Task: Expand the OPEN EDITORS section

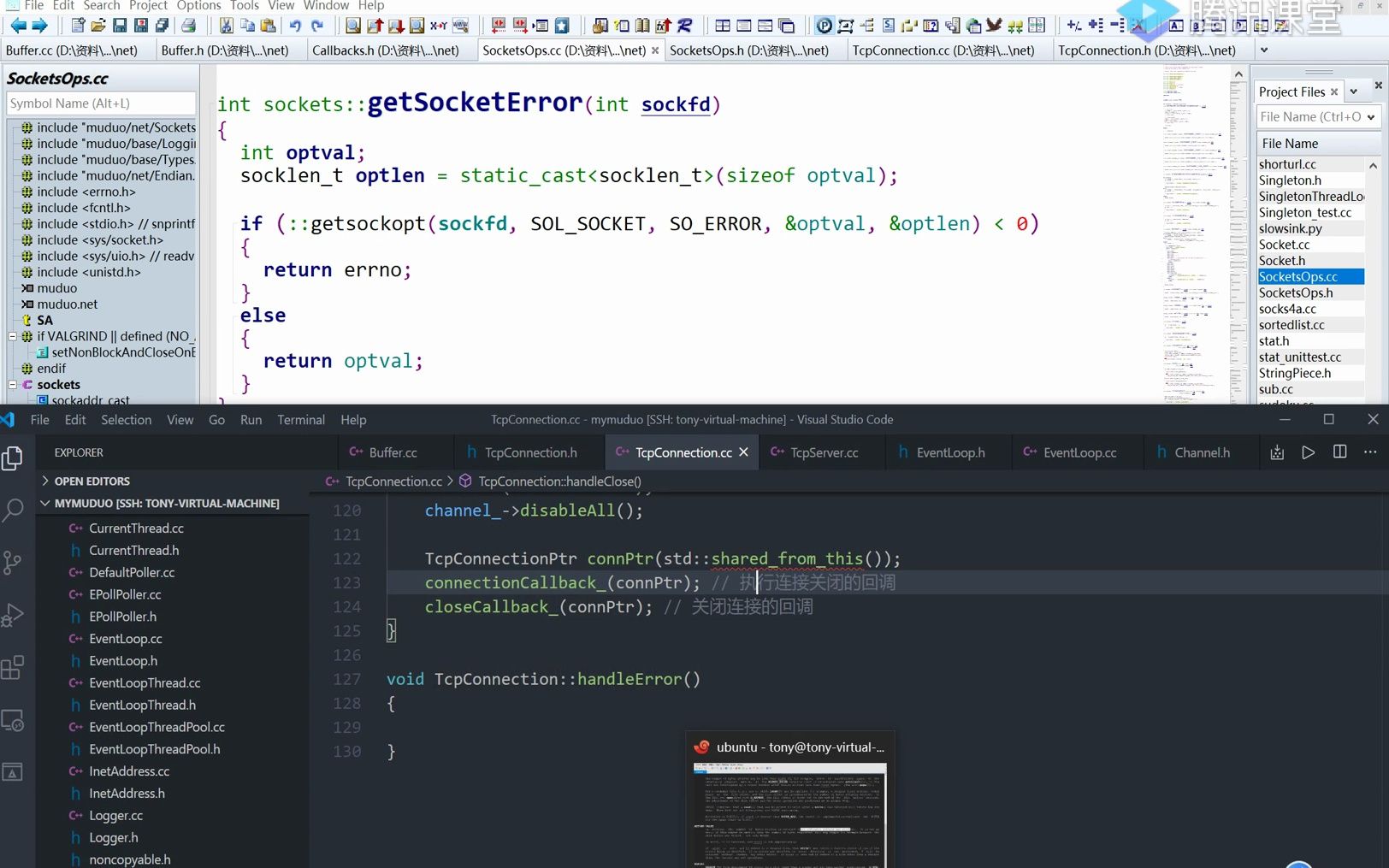Action: pos(46,481)
